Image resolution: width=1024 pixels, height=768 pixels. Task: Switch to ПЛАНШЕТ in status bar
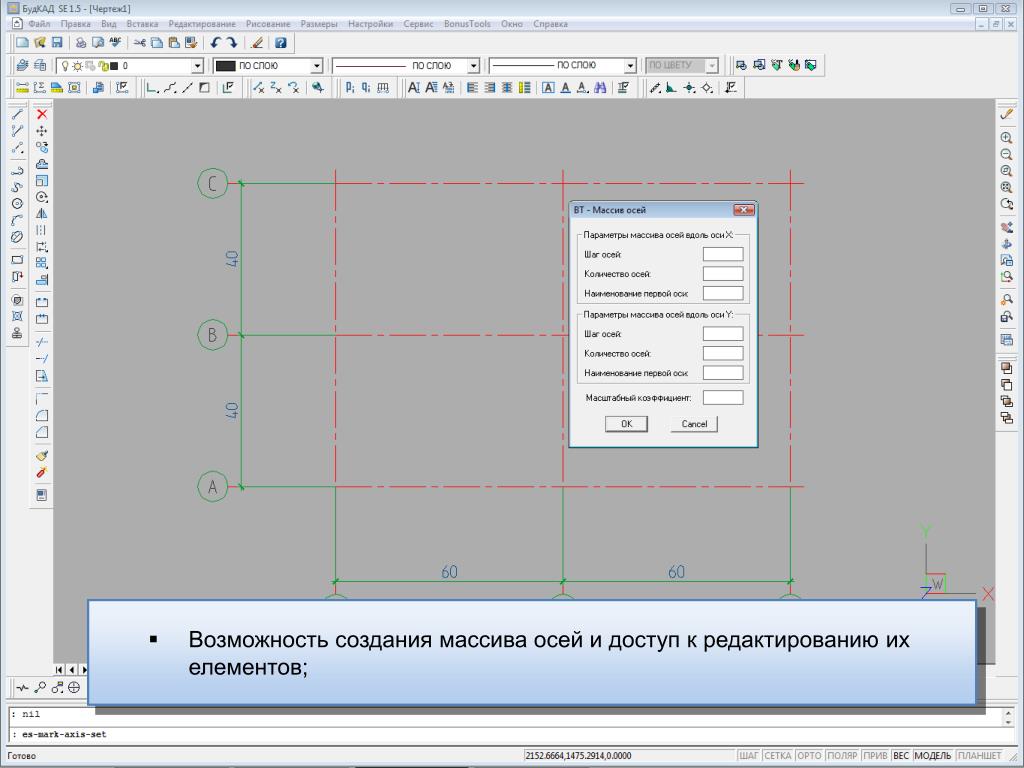click(x=980, y=756)
